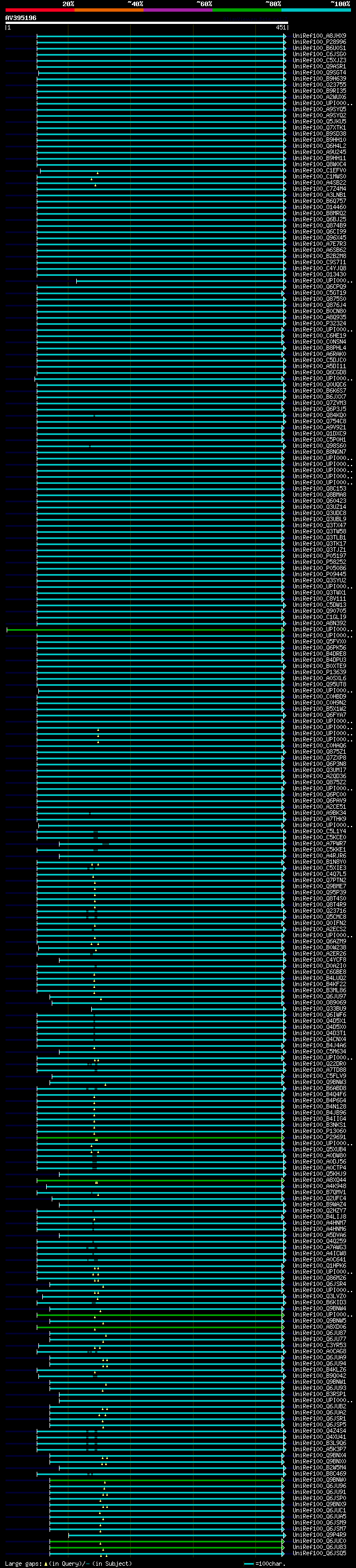Select hit label UniRef100_B9Q042
This screenshot has height=1568, width=356.
[319, 1376]
